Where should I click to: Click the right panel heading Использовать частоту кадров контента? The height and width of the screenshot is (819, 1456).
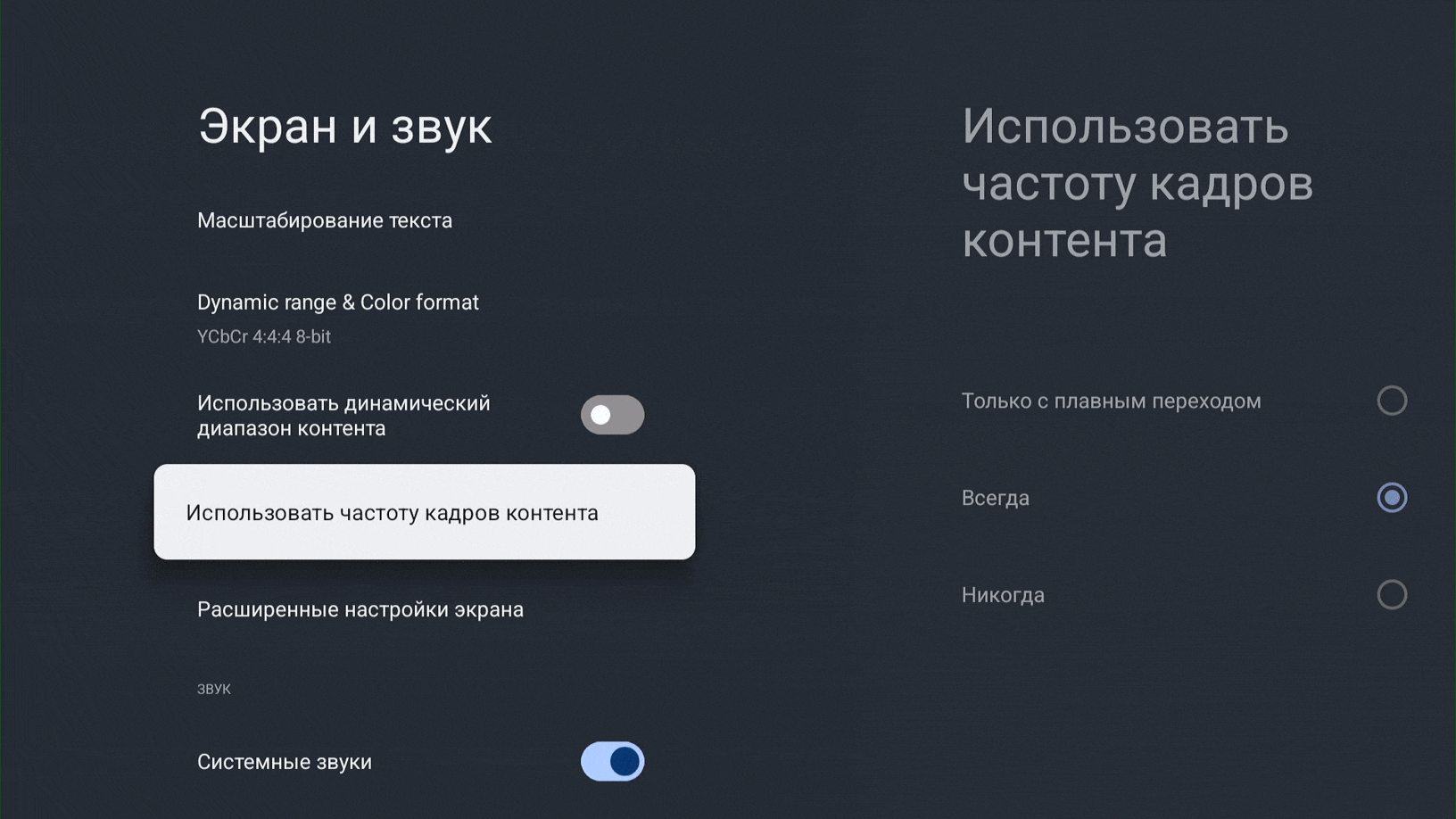pyautogui.click(x=1137, y=183)
